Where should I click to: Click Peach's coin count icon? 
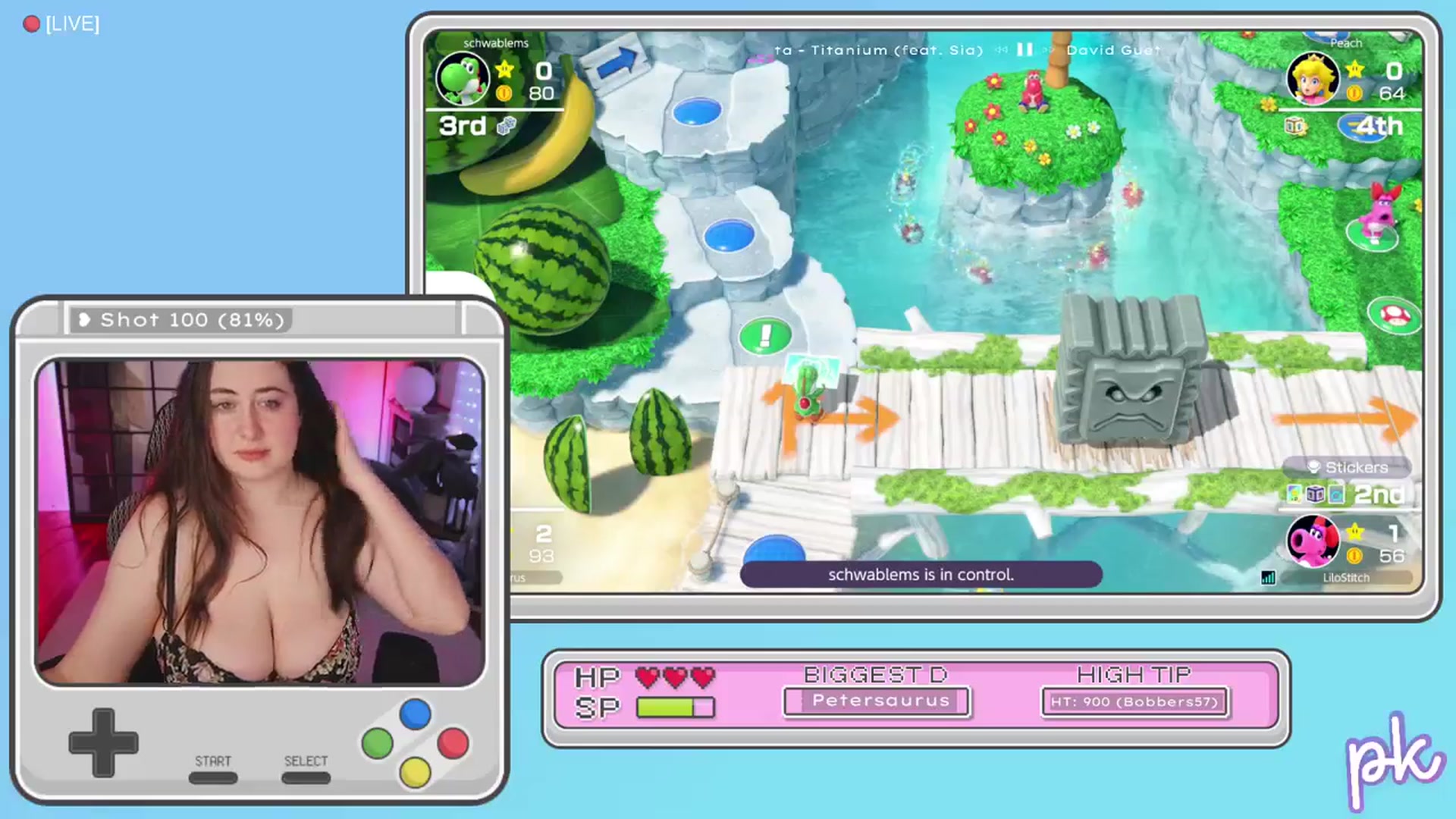pos(1354,94)
